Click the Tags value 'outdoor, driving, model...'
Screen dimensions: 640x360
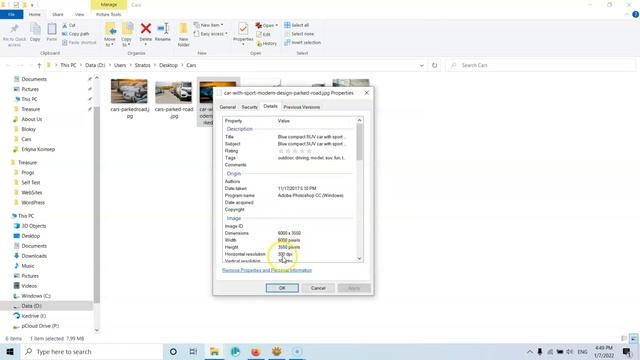click(x=311, y=158)
